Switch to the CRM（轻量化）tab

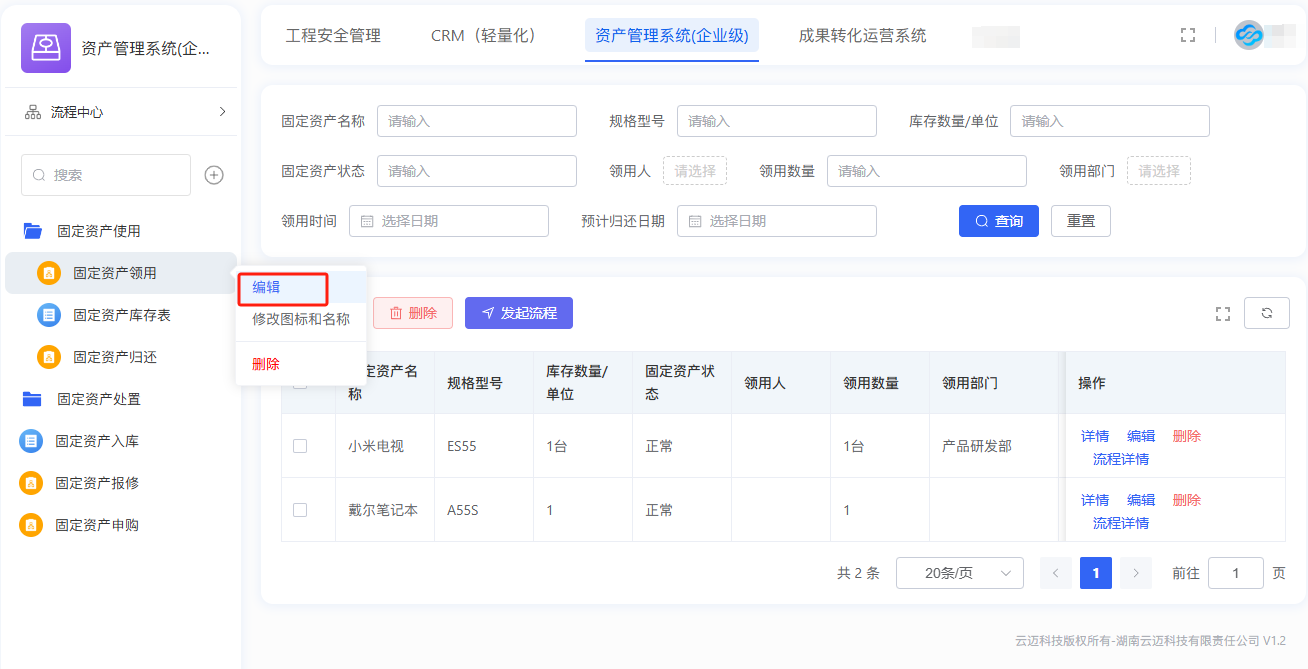[483, 36]
